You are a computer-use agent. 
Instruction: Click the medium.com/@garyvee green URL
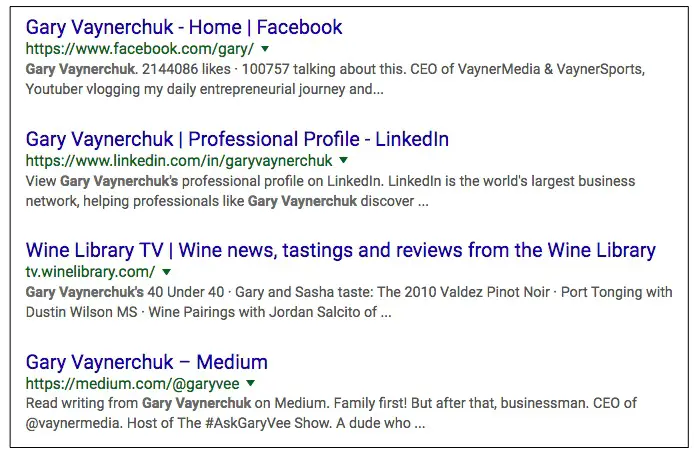pyautogui.click(x=132, y=383)
